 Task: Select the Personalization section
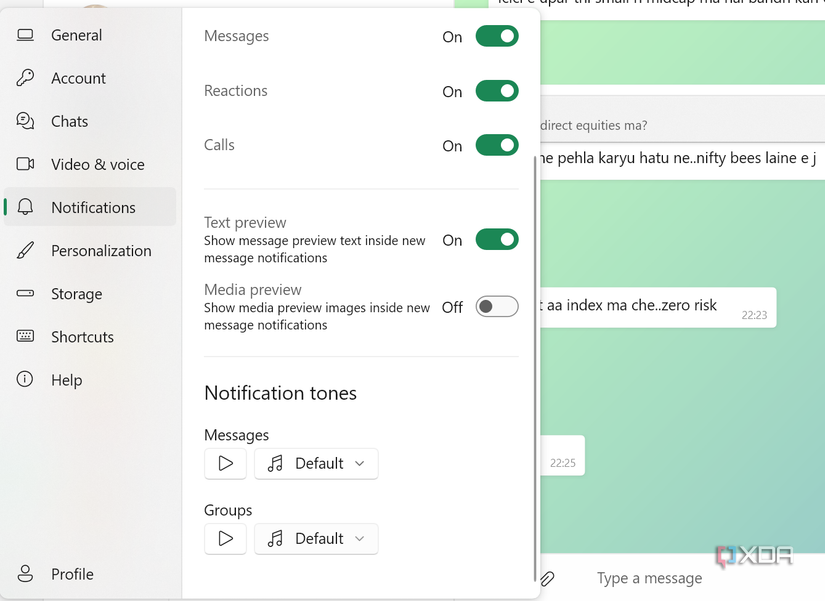(x=90, y=251)
